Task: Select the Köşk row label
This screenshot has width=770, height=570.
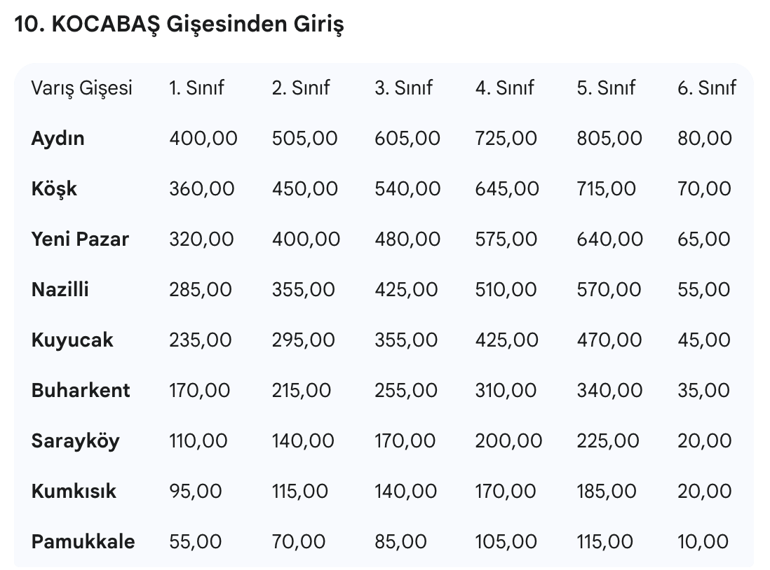Action: 54,189
